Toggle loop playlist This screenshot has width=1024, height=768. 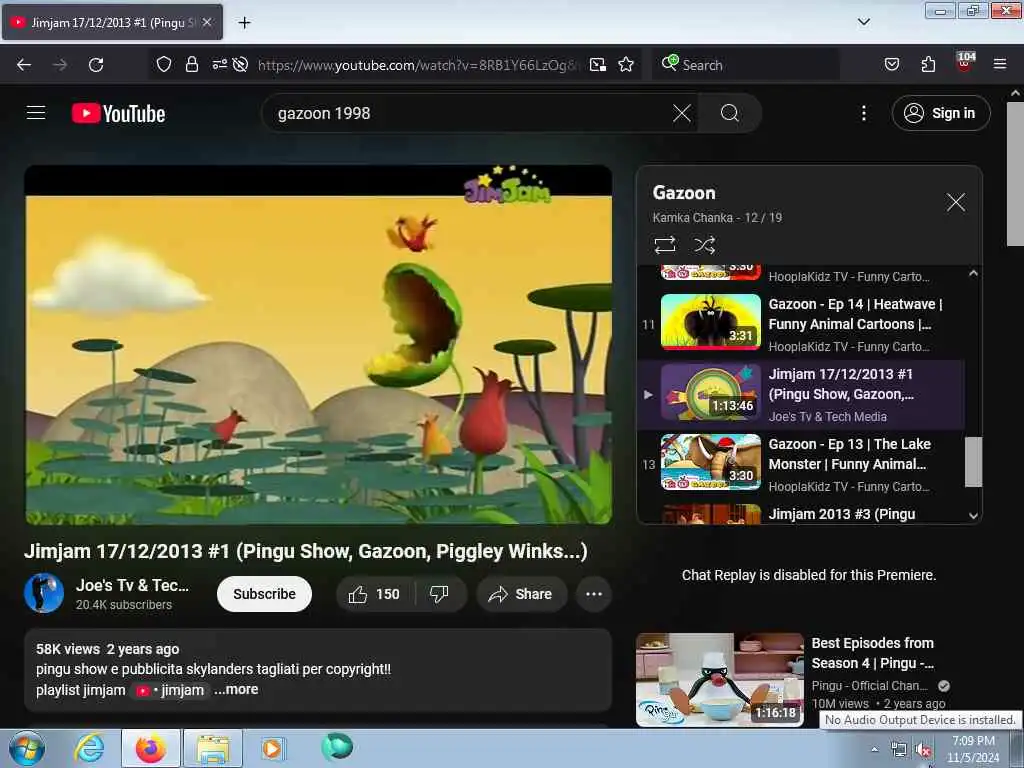[x=665, y=245]
